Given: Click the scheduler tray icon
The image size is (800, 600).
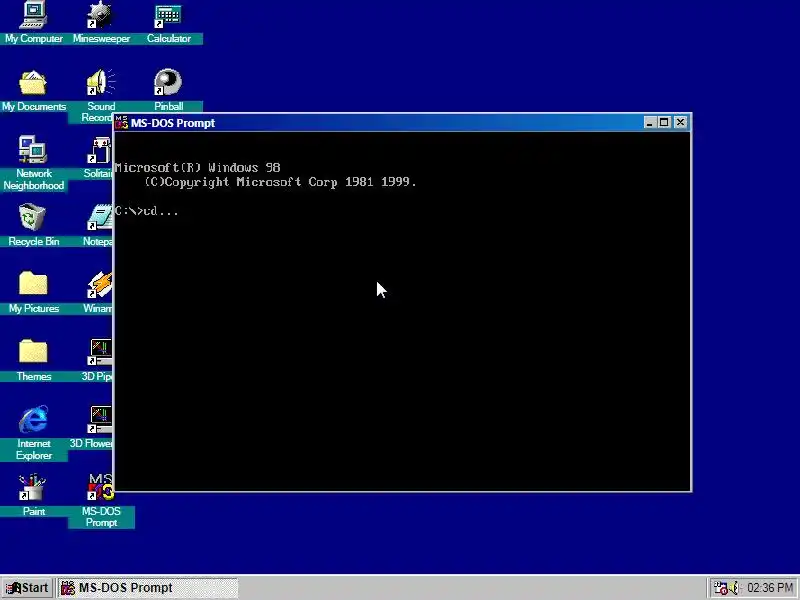Looking at the screenshot, I should [720, 588].
